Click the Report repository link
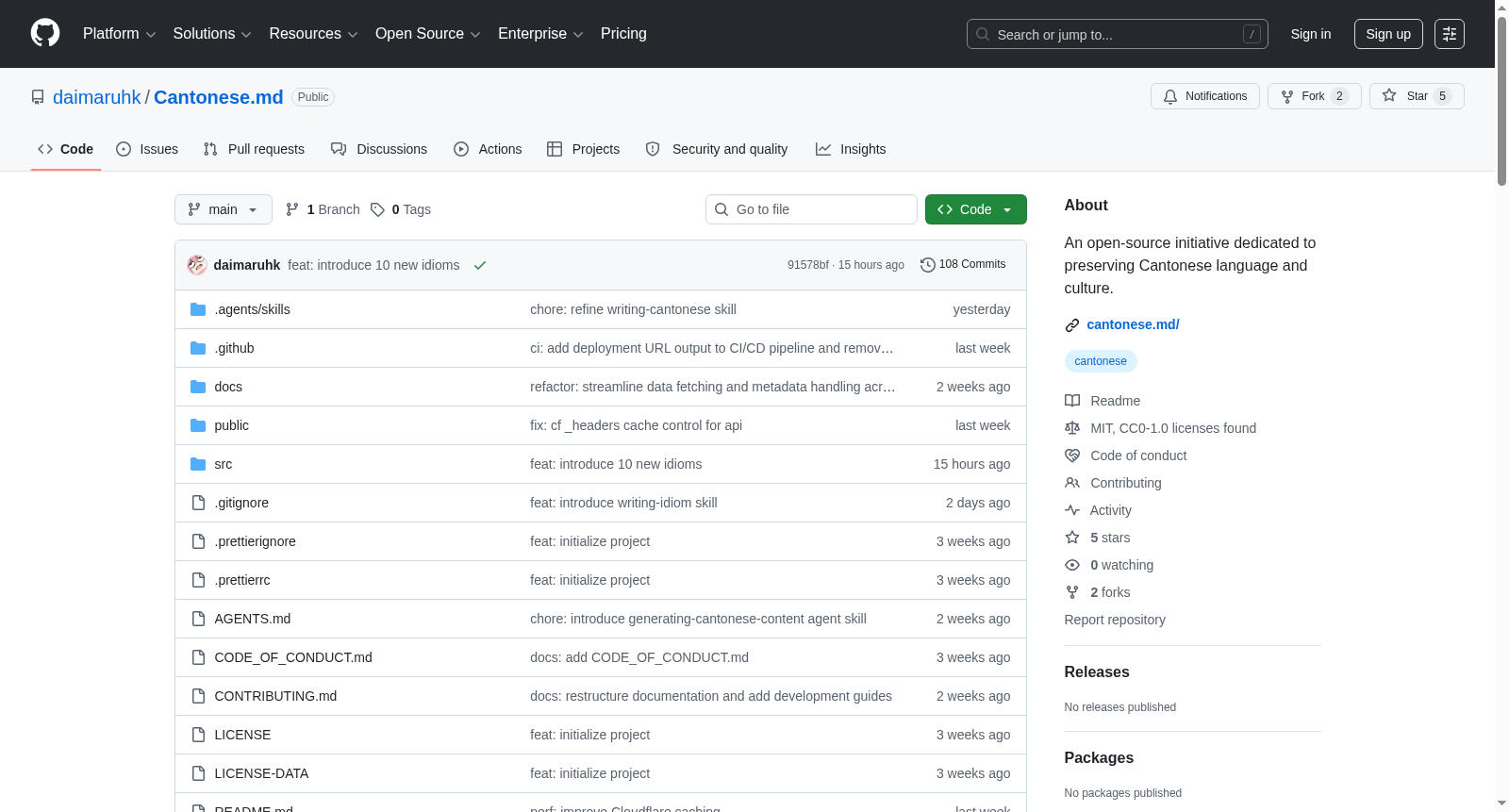1509x812 pixels. 1115,620
